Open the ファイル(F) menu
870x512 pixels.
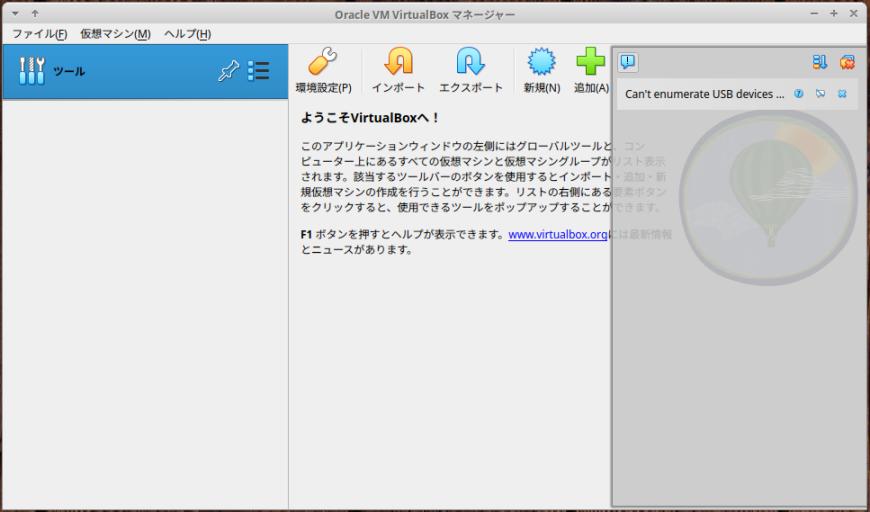click(x=40, y=34)
